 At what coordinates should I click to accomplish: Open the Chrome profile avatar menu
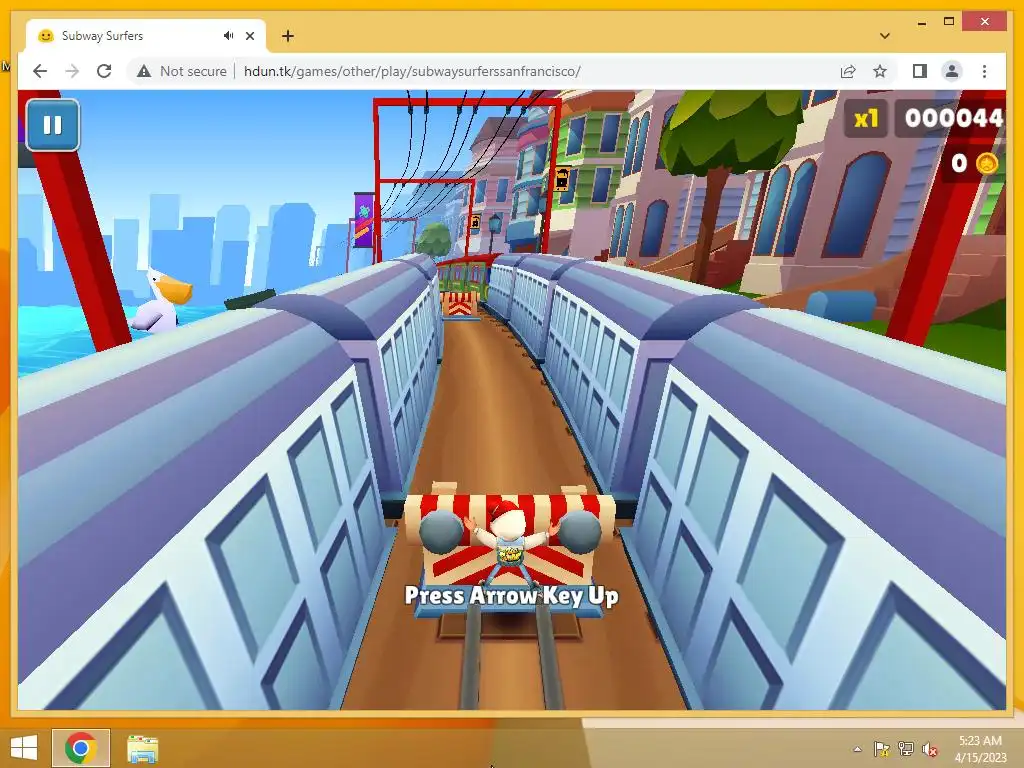click(x=952, y=71)
